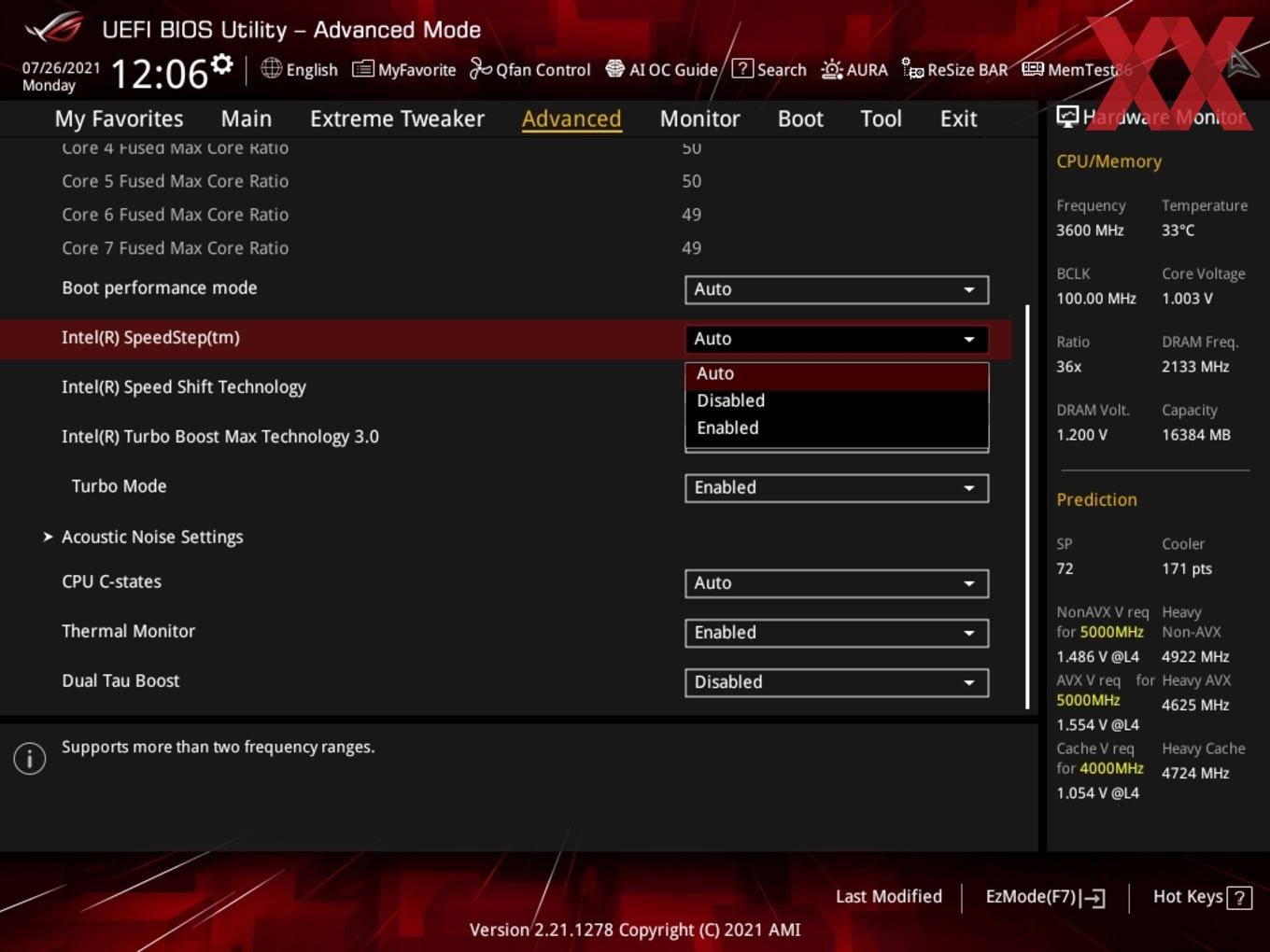This screenshot has width=1270, height=952.
Task: Click the AURA lighting icon
Action: coord(831,69)
